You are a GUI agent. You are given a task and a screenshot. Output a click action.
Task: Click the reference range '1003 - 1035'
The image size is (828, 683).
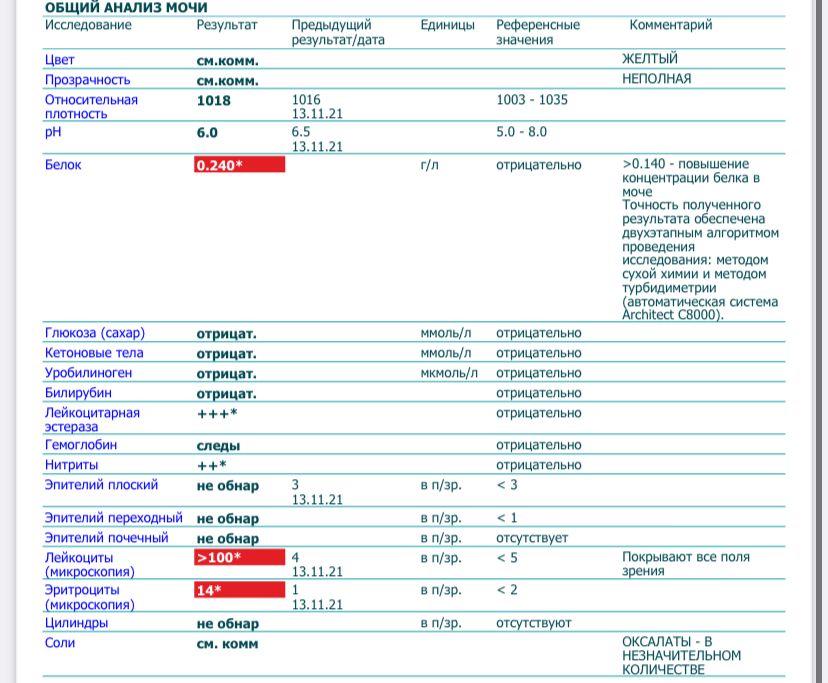[x=532, y=99]
